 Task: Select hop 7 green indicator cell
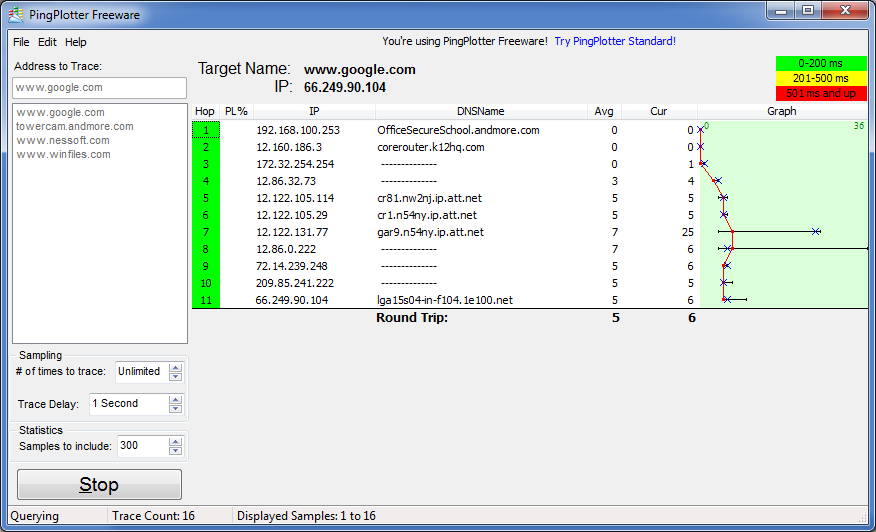[205, 232]
